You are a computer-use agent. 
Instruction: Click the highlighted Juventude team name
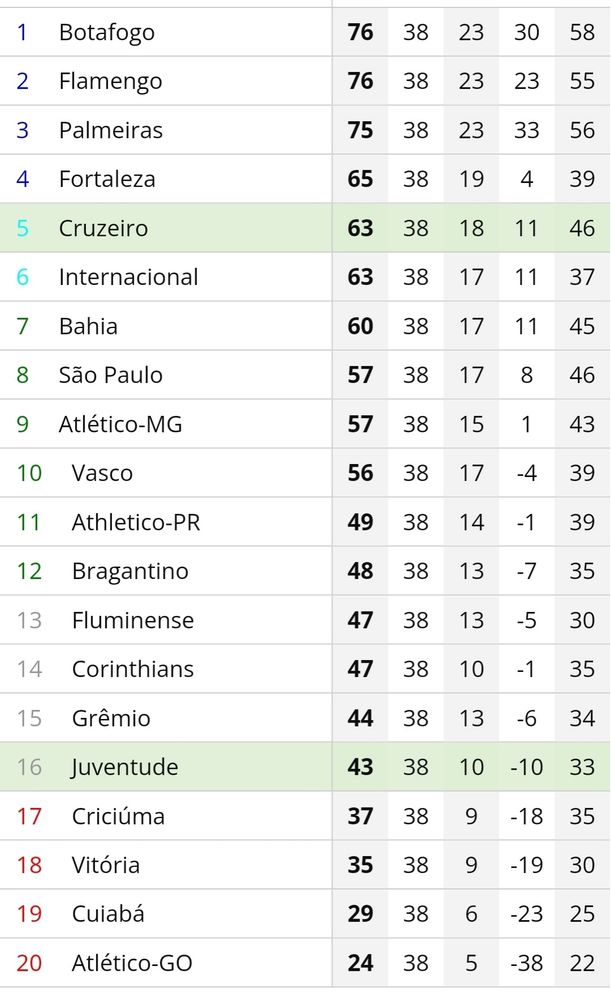[125, 767]
